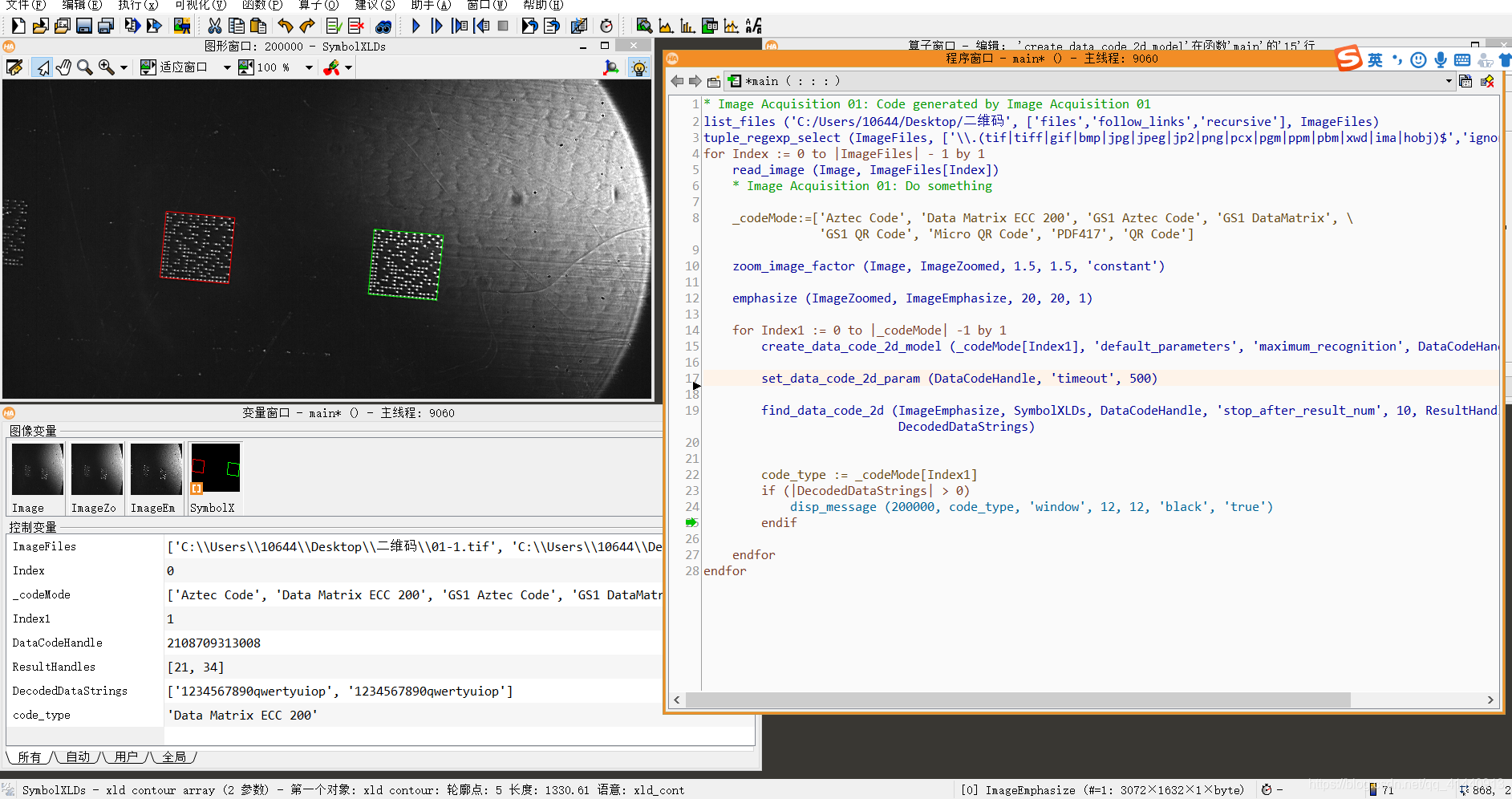Switch to the 用户 variables tab
Image resolution: width=1512 pixels, height=799 pixels.
coord(126,757)
